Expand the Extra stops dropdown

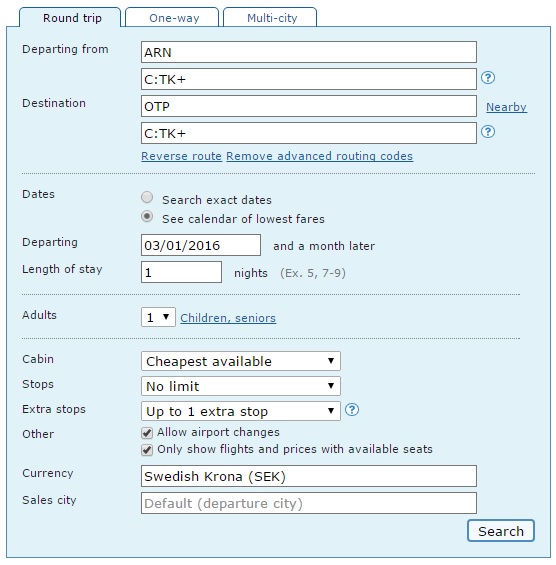241,411
